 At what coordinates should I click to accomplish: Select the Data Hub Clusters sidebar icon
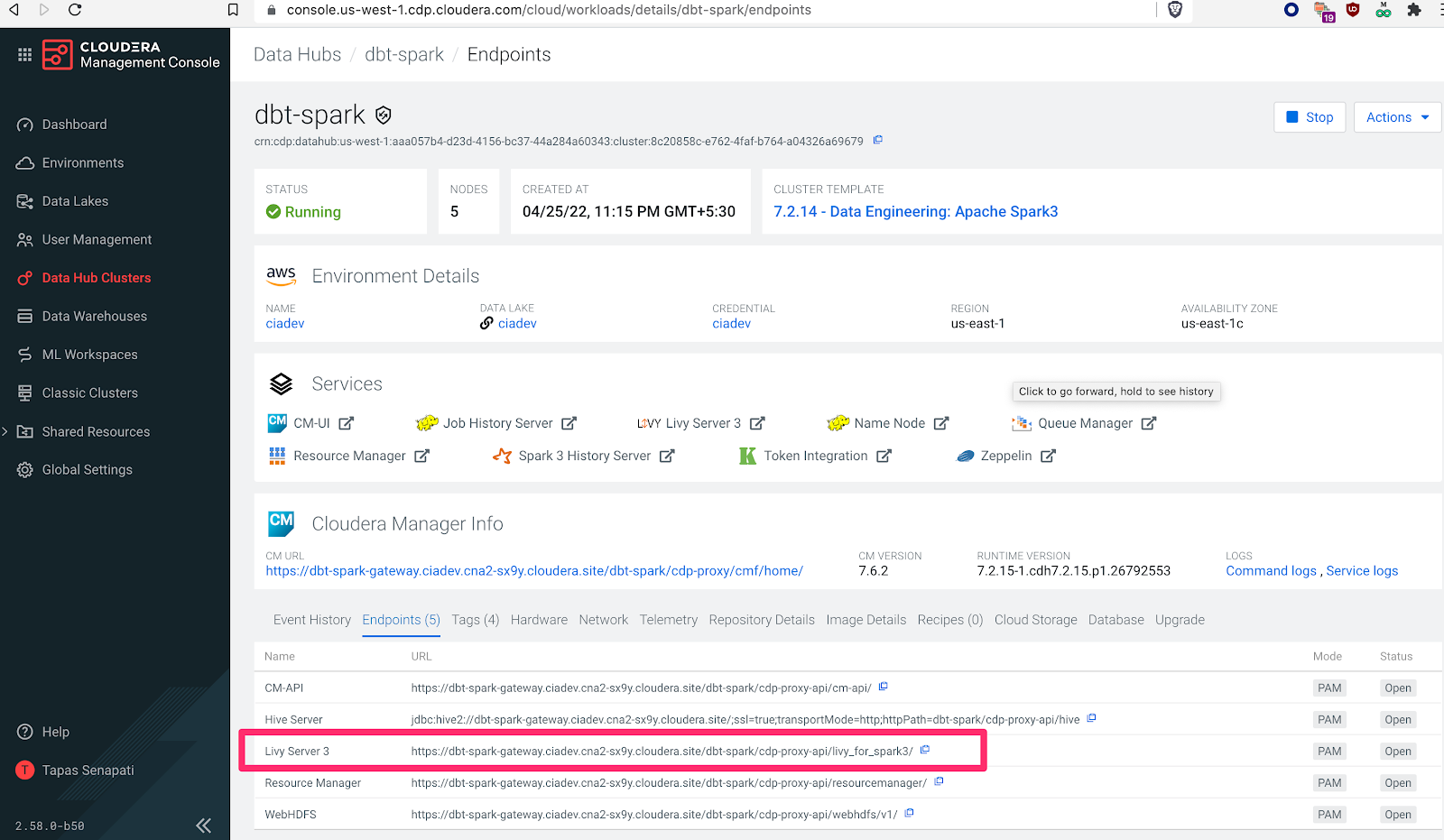click(x=24, y=277)
